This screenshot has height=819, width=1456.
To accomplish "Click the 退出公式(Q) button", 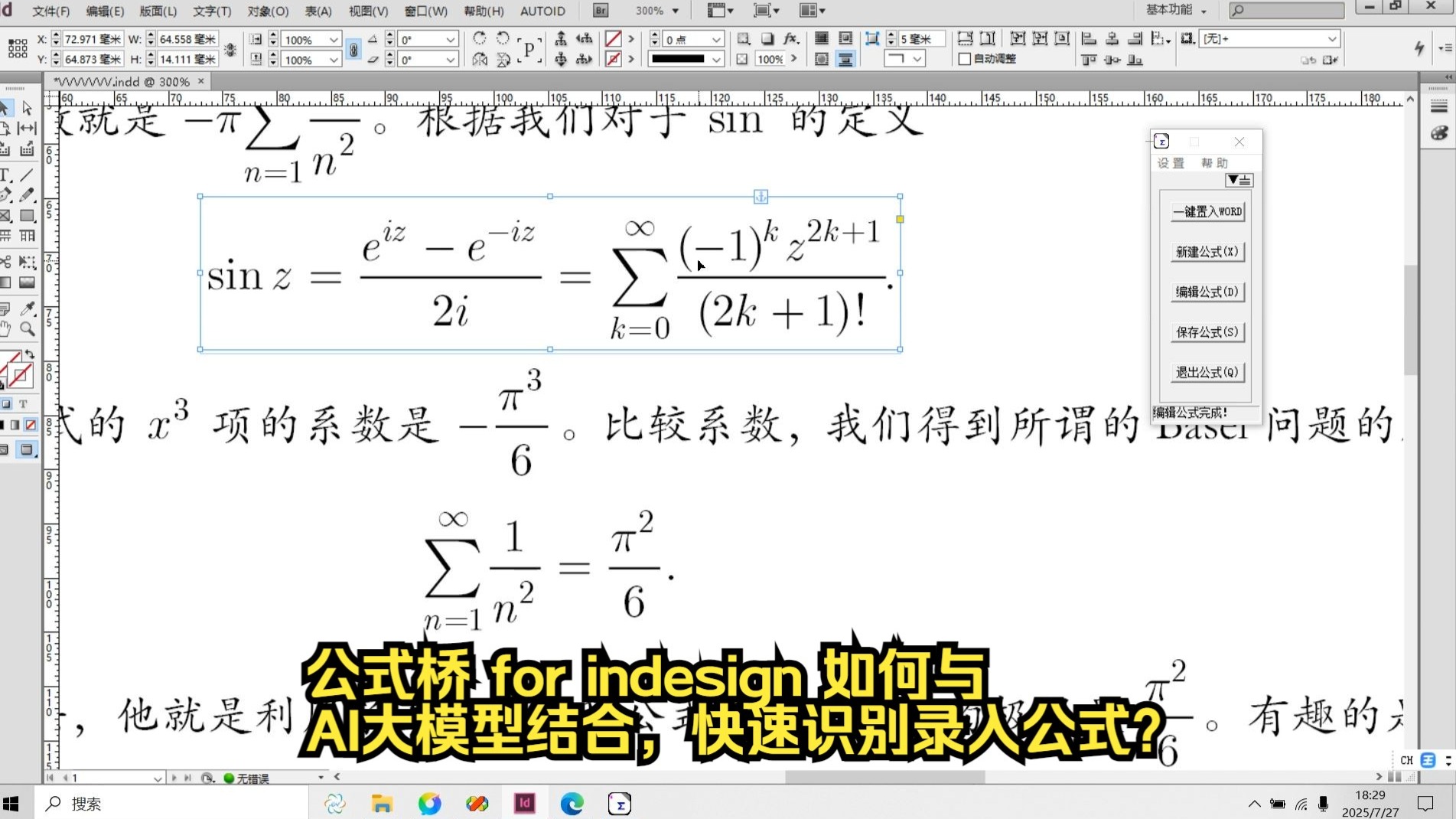I will pyautogui.click(x=1207, y=372).
